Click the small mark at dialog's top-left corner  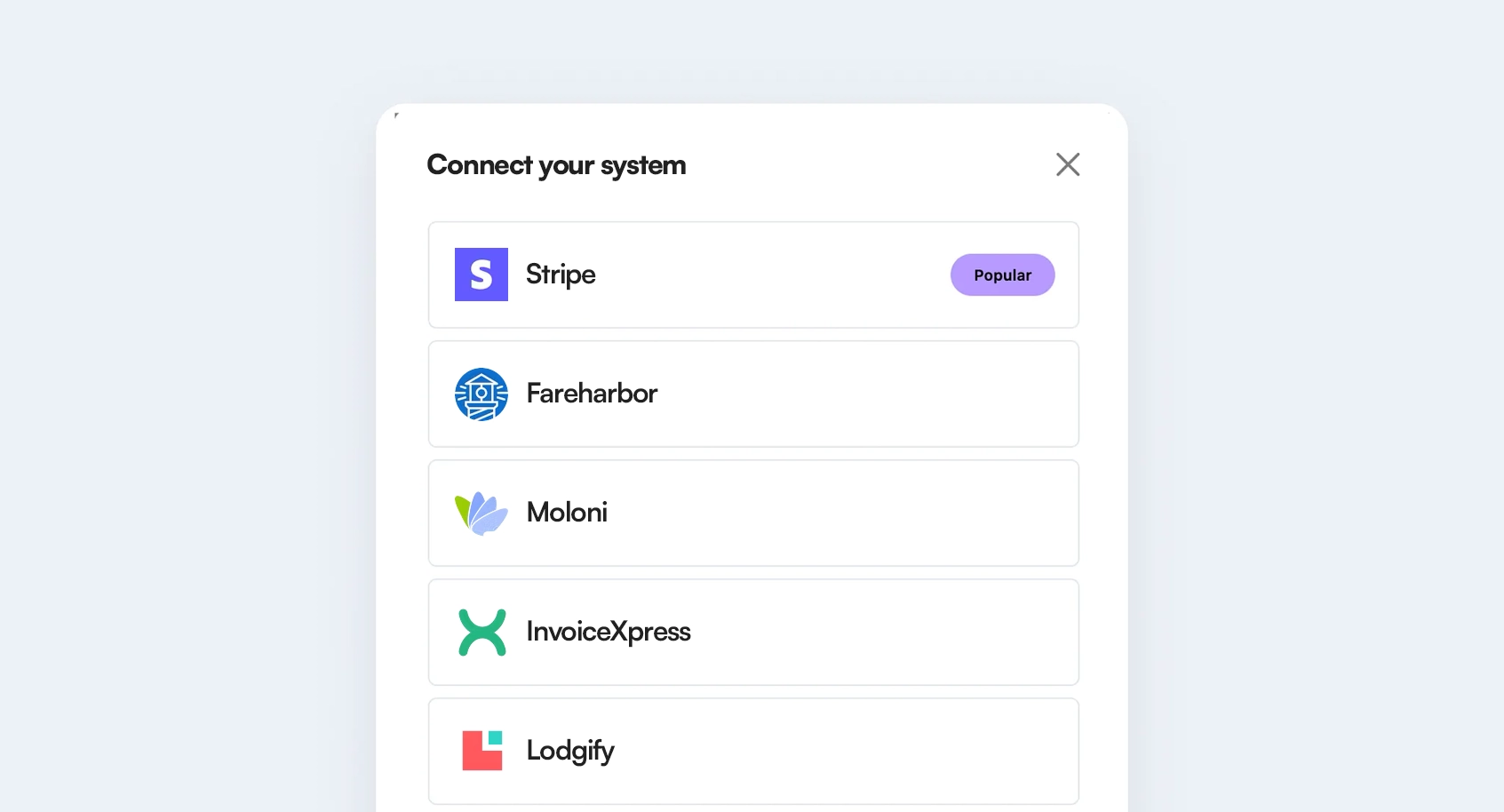point(396,115)
